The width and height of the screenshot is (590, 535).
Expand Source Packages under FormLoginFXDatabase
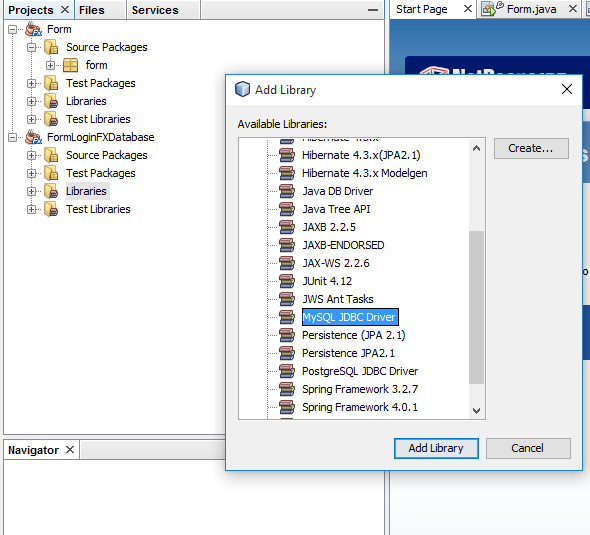(32, 155)
